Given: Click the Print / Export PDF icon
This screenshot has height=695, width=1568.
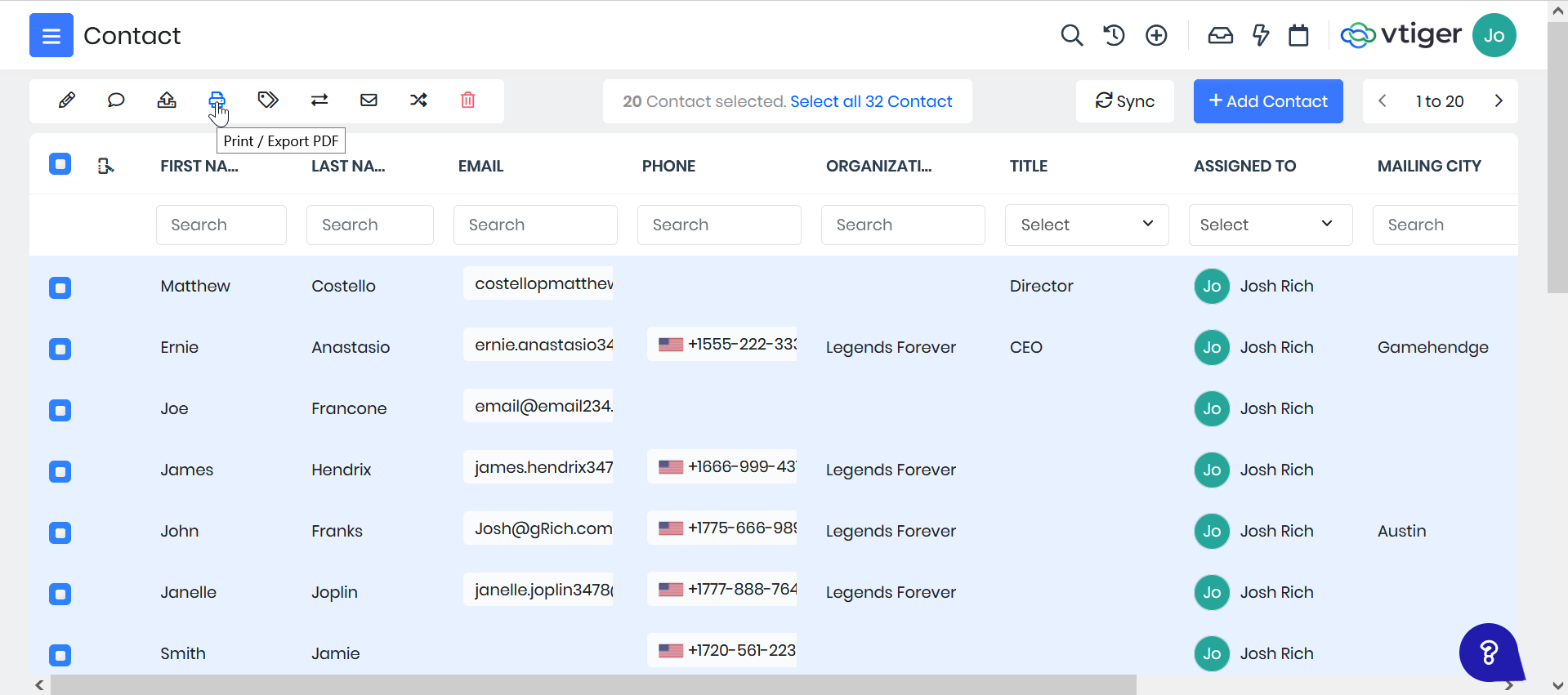Looking at the screenshot, I should (217, 100).
